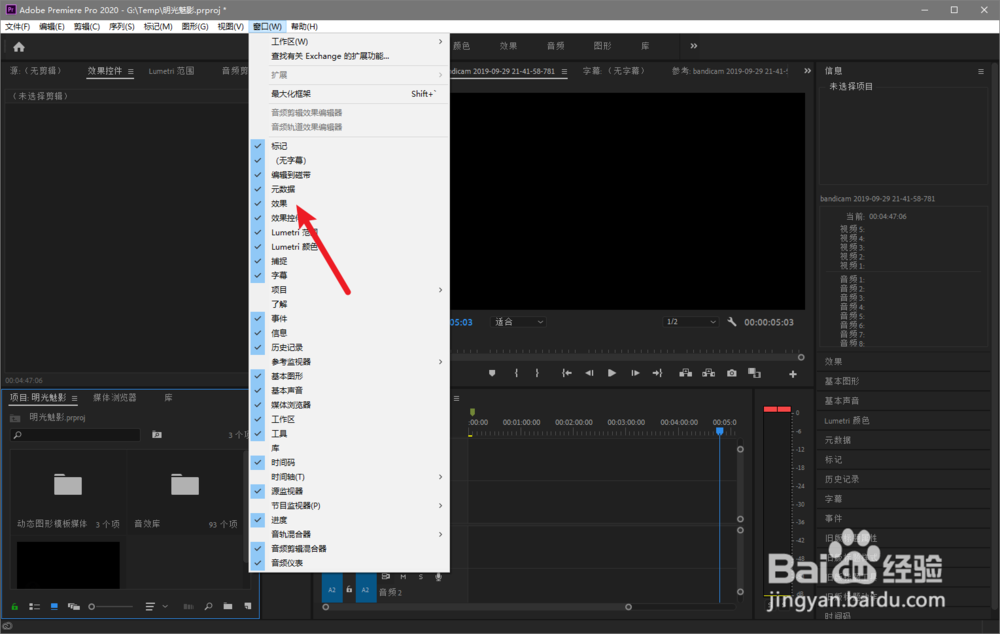
Task: Open Comparison View icon
Action: tap(754, 373)
